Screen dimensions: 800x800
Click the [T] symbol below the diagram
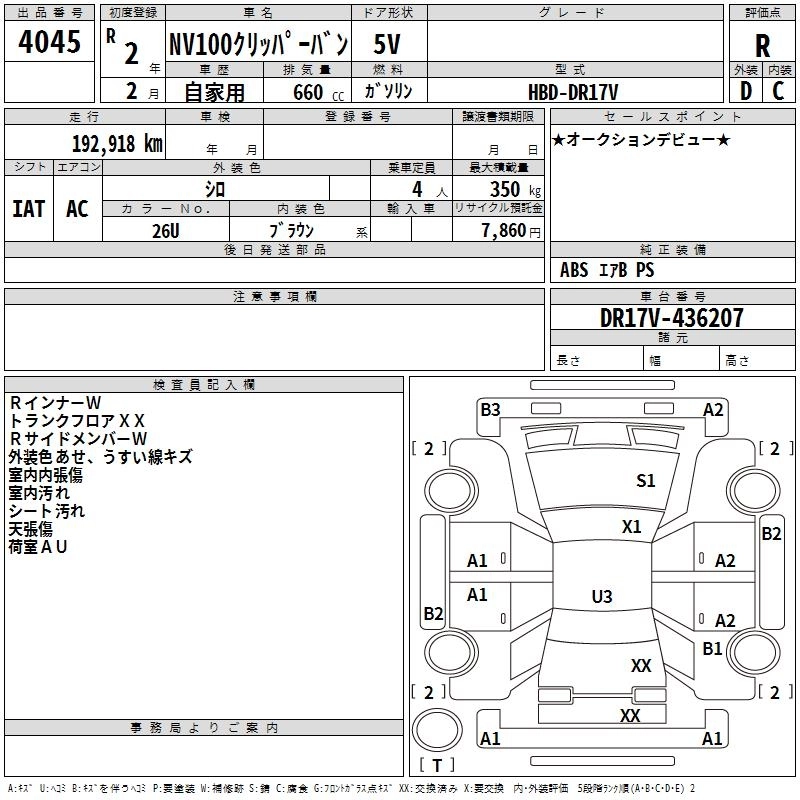[x=436, y=765]
